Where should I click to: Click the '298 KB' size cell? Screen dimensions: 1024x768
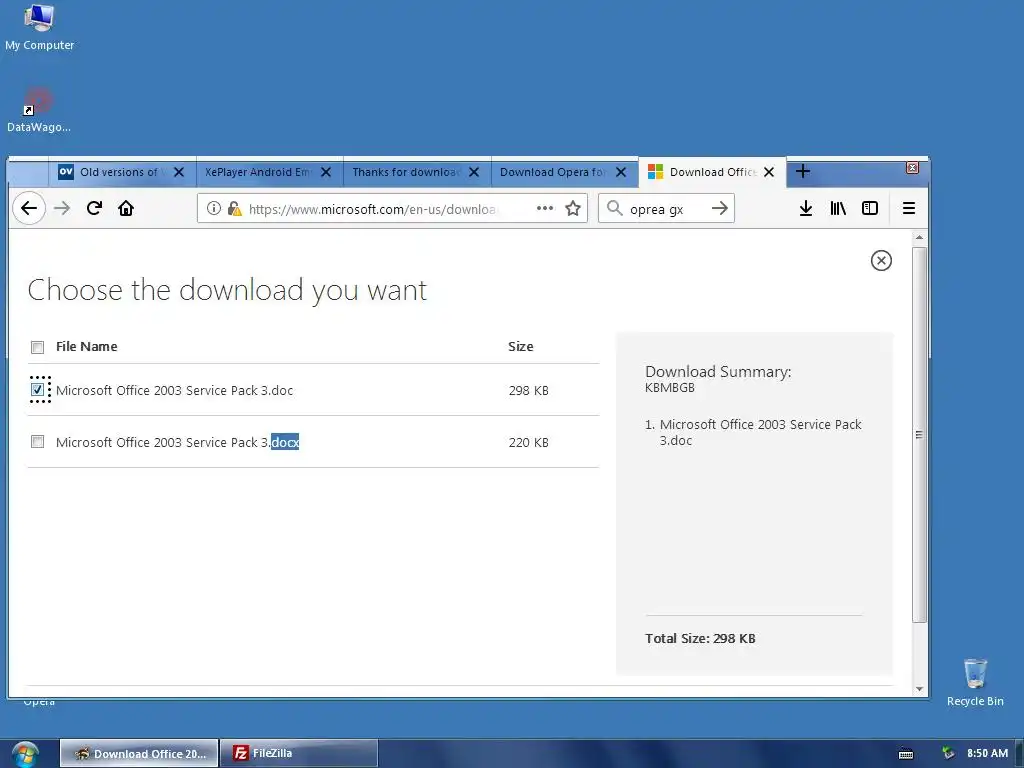(x=528, y=391)
